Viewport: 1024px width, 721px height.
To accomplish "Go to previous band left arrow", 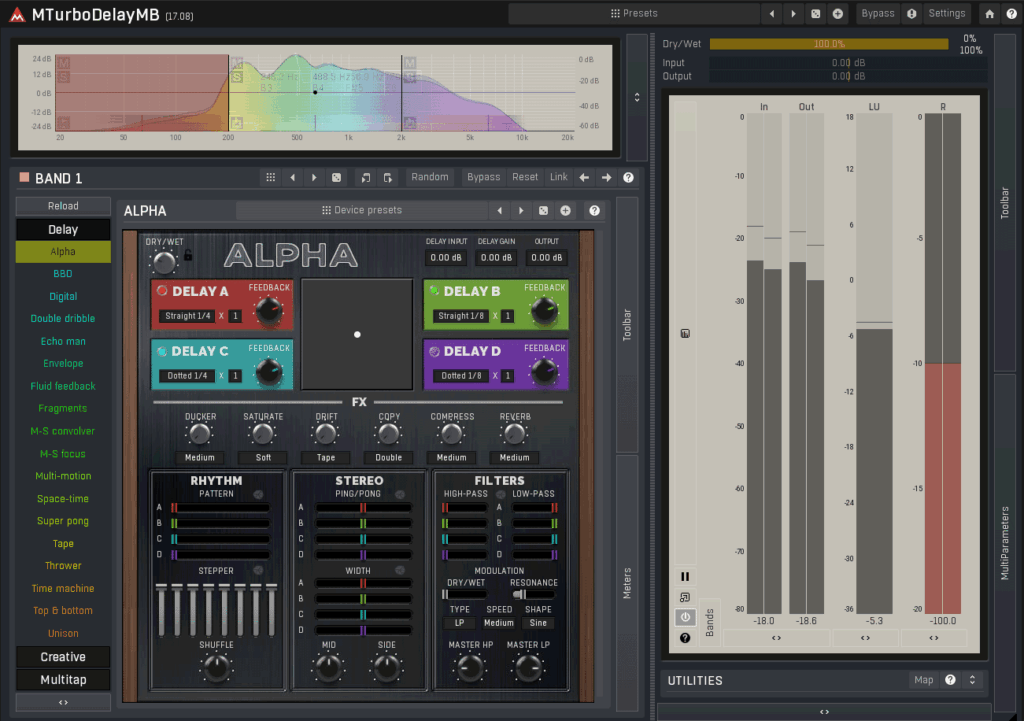I will point(584,177).
